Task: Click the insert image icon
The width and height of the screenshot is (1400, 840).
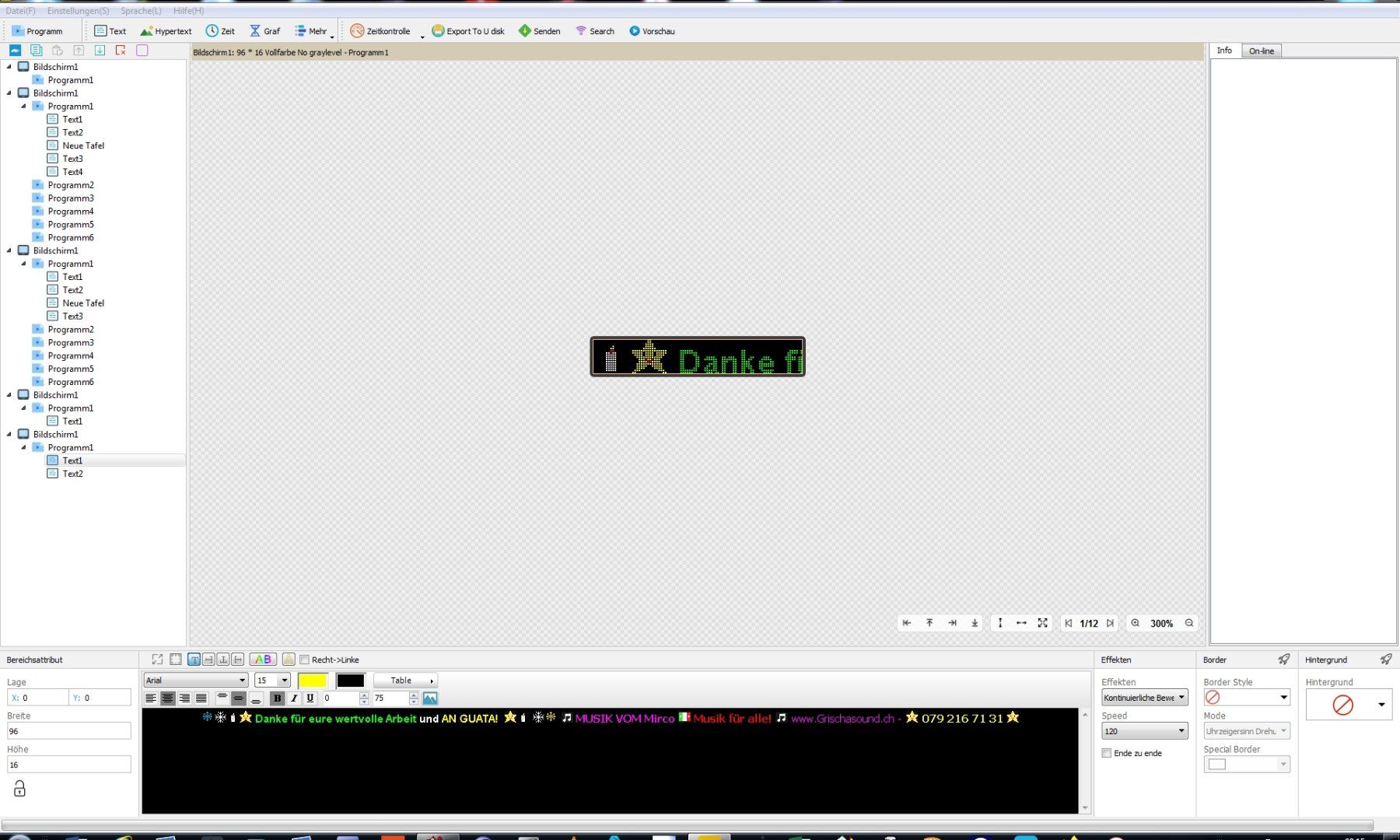Action: click(430, 698)
